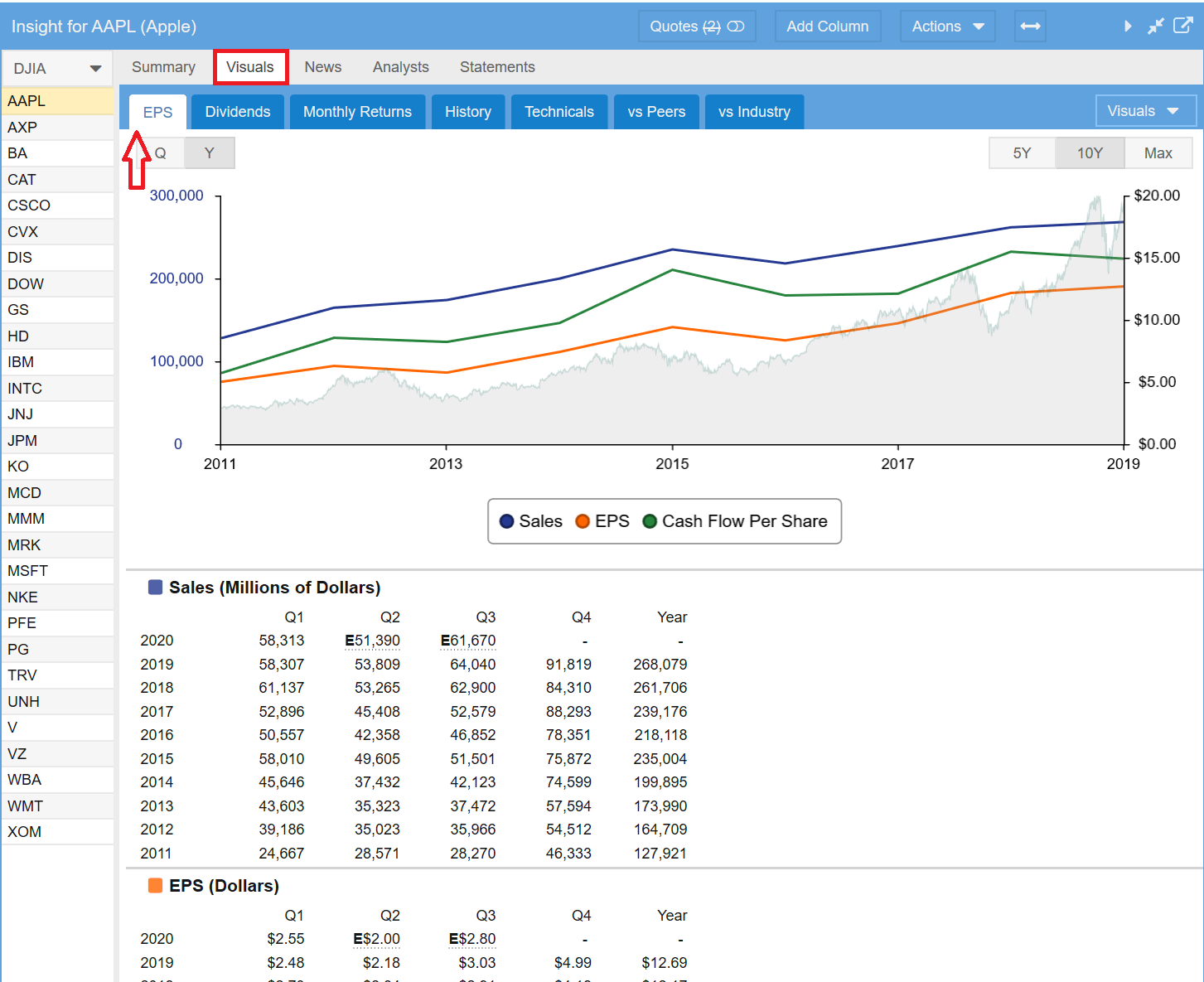
Task: Select MSFT in the ticker list
Action: point(57,571)
